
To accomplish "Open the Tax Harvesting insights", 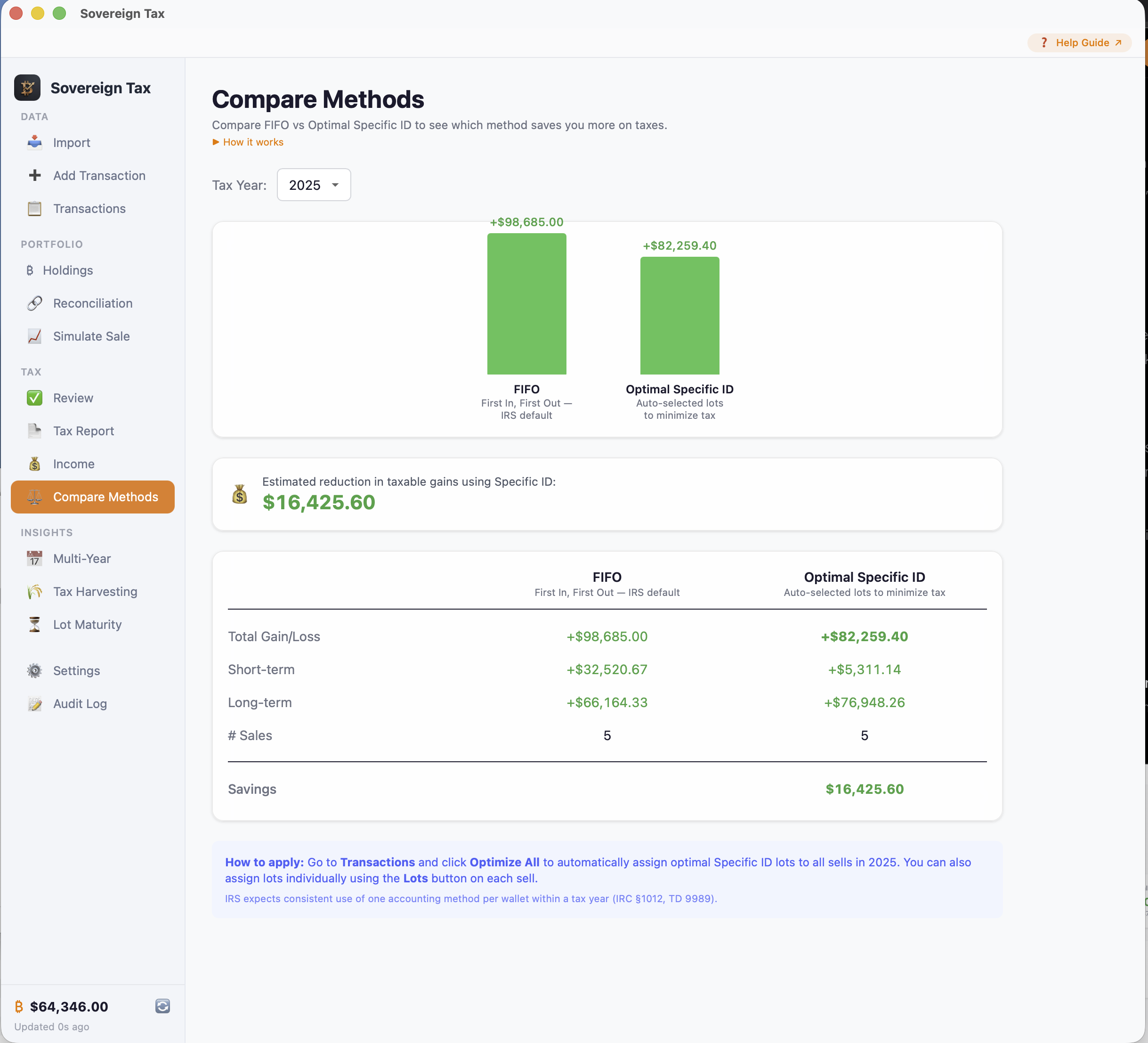I will [95, 591].
